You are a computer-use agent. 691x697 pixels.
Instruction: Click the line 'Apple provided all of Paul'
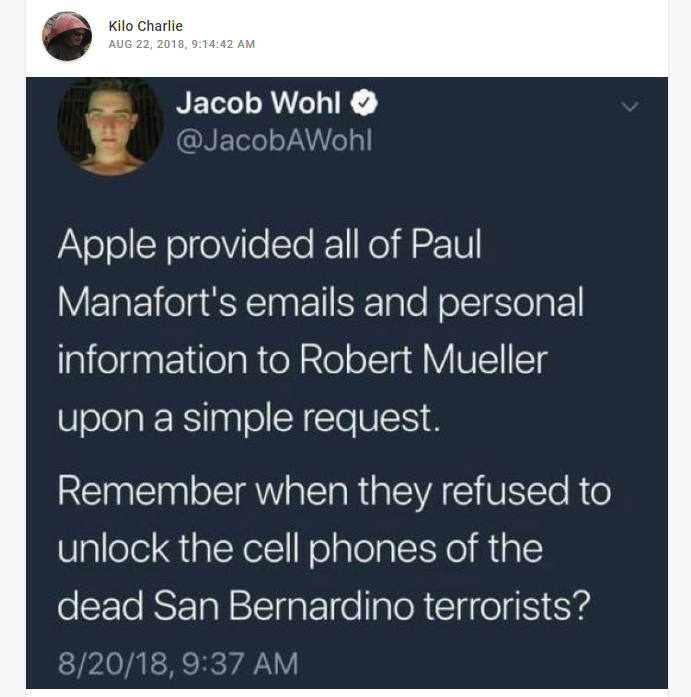point(270,244)
